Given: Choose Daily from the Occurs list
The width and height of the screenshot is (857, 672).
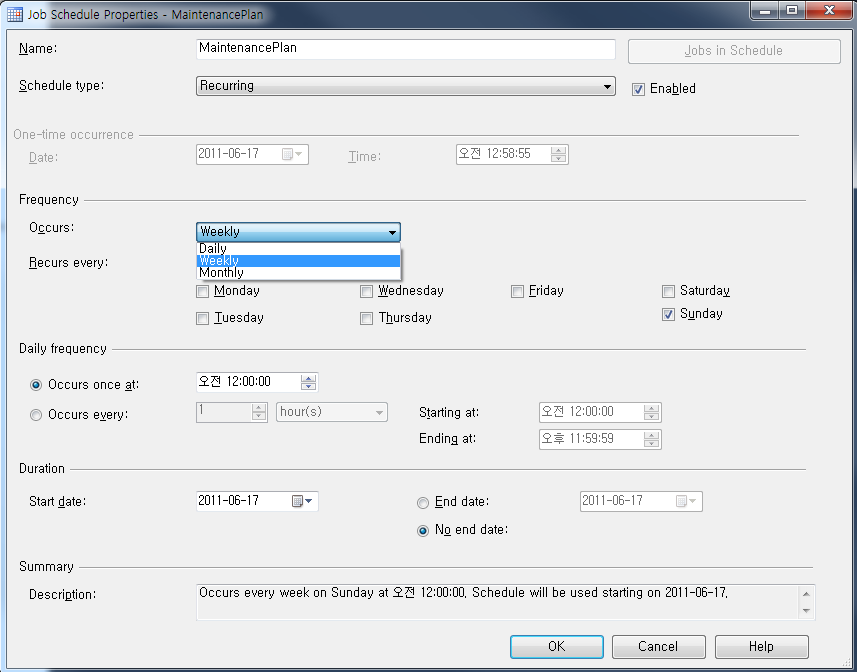Looking at the screenshot, I should [298, 249].
